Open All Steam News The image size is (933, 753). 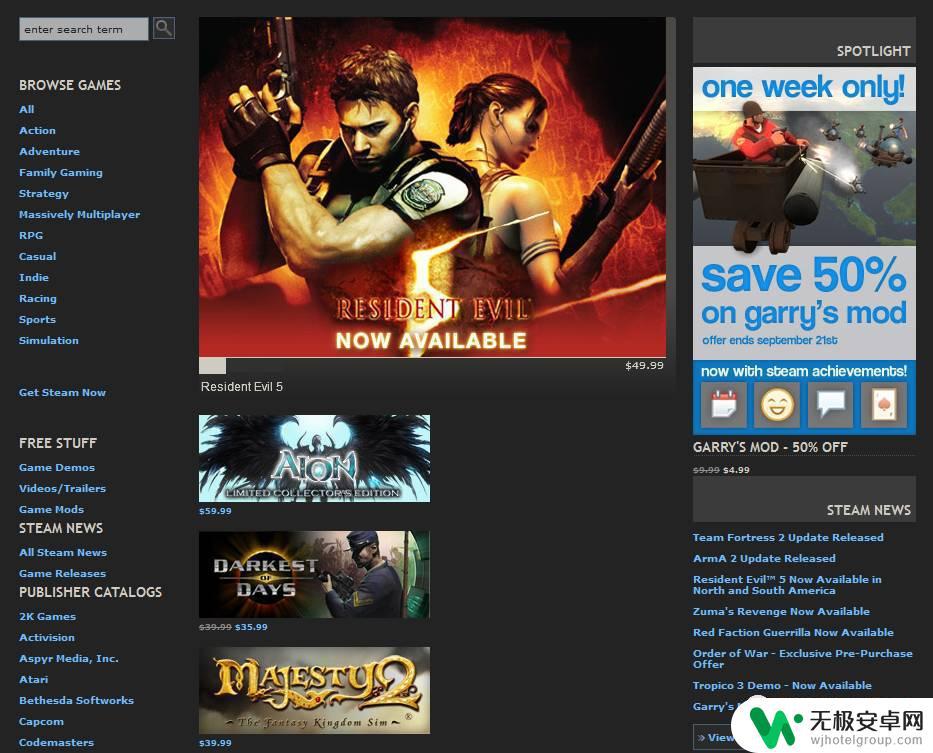[63, 552]
